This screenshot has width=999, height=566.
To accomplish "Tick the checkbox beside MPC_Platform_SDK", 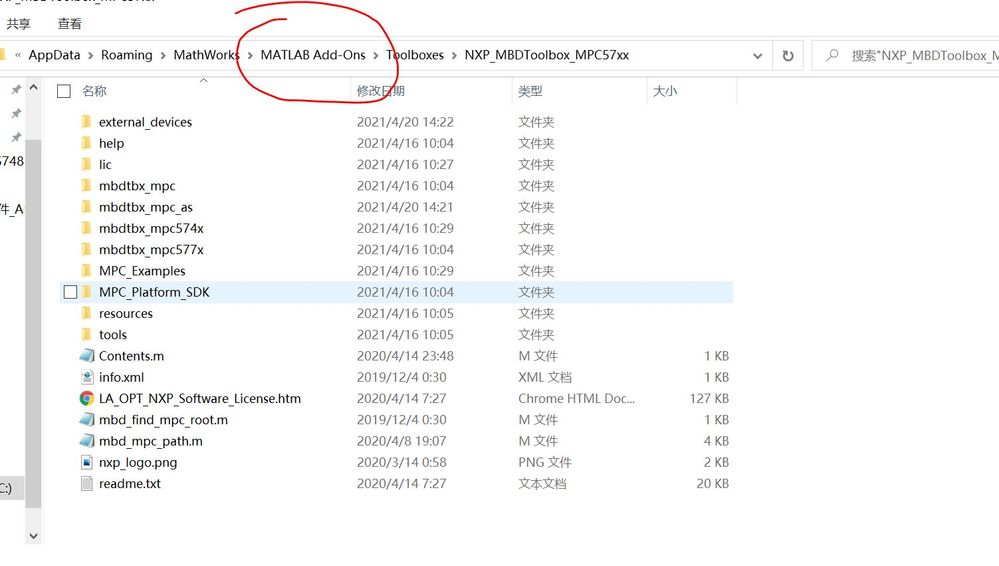I will [x=70, y=292].
